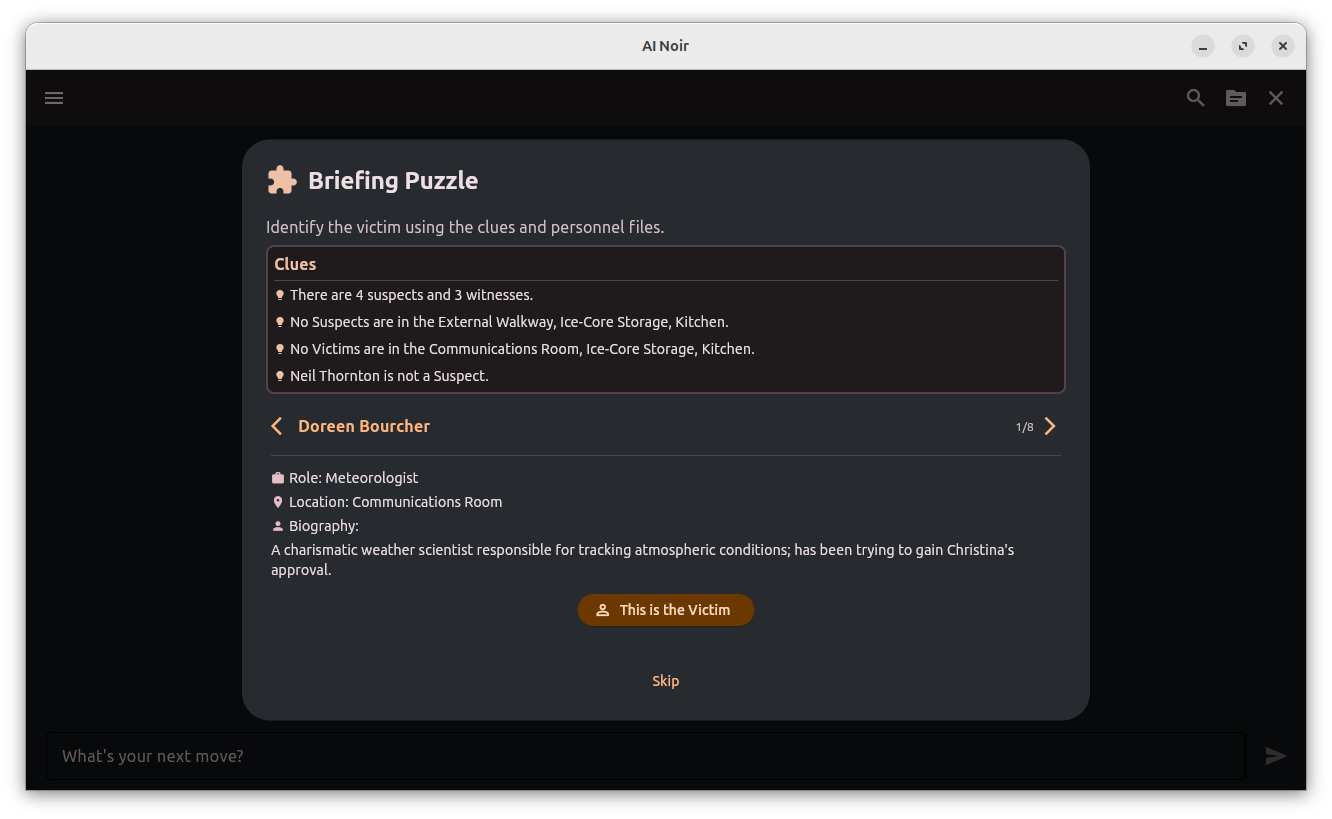Click the lightbulb beside the Neil Thornton clue
Screen dimensions: 1332x819
(x=280, y=375)
